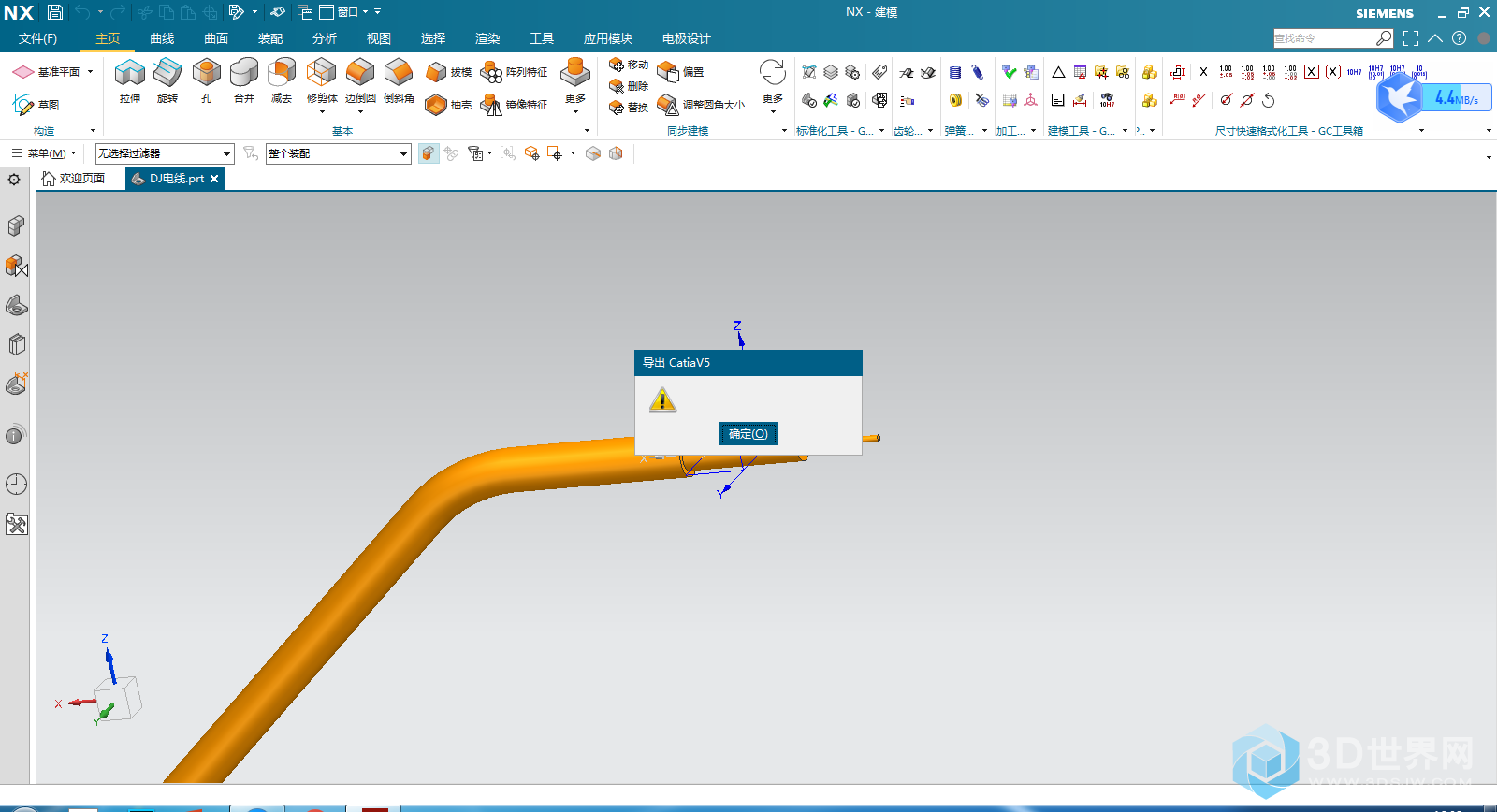Choose the 孔 (Hole) feature icon

coord(206,72)
